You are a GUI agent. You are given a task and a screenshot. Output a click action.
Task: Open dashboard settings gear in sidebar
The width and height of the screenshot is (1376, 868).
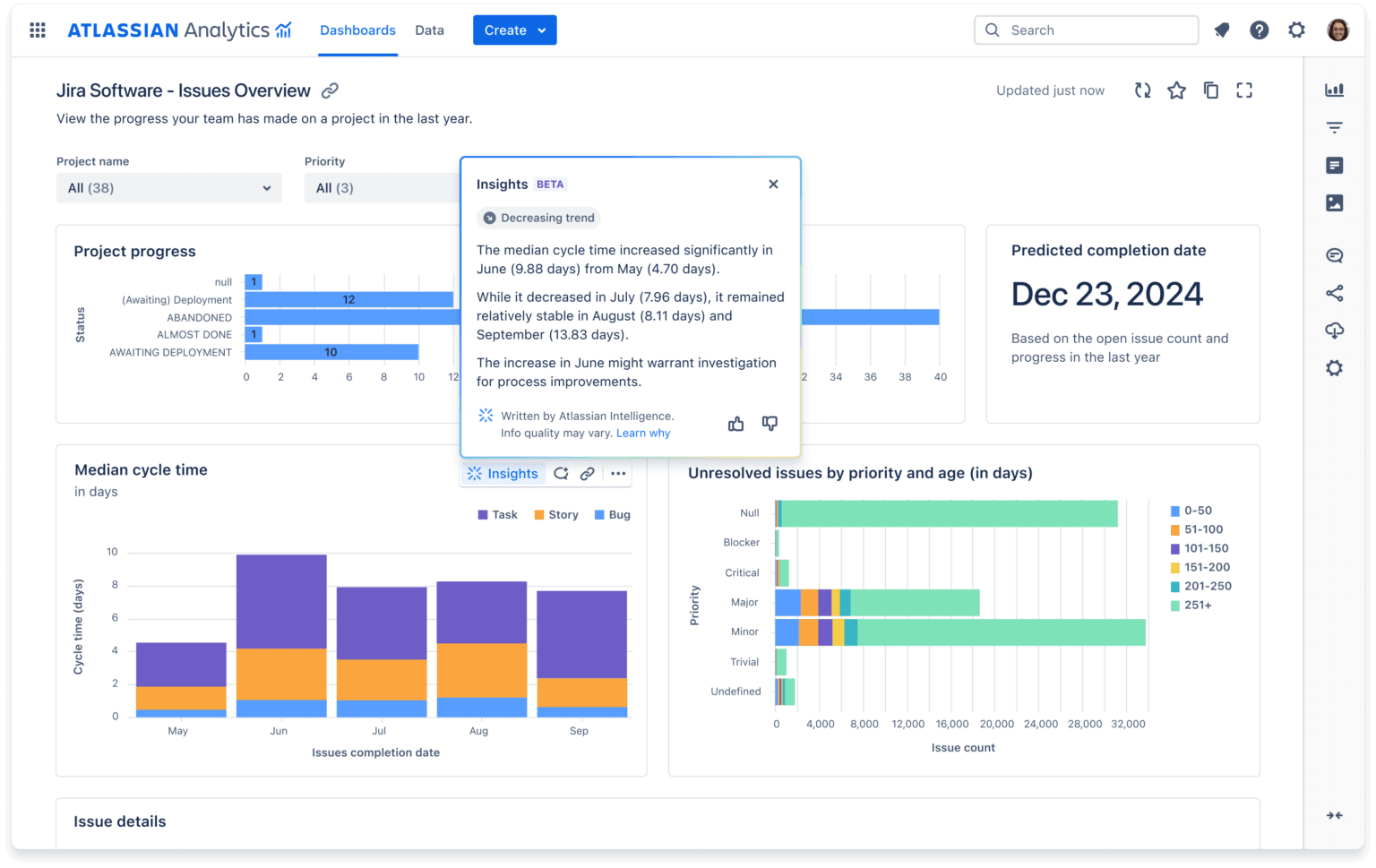point(1335,368)
